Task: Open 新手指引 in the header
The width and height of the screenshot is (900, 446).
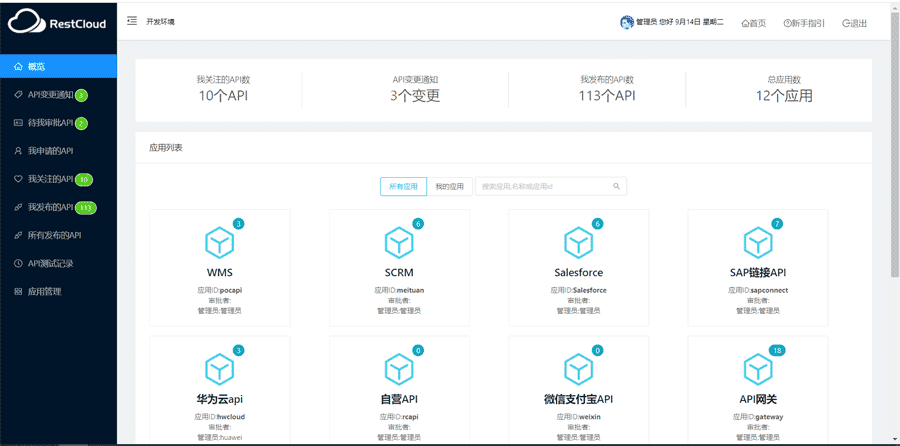Action: [x=804, y=23]
